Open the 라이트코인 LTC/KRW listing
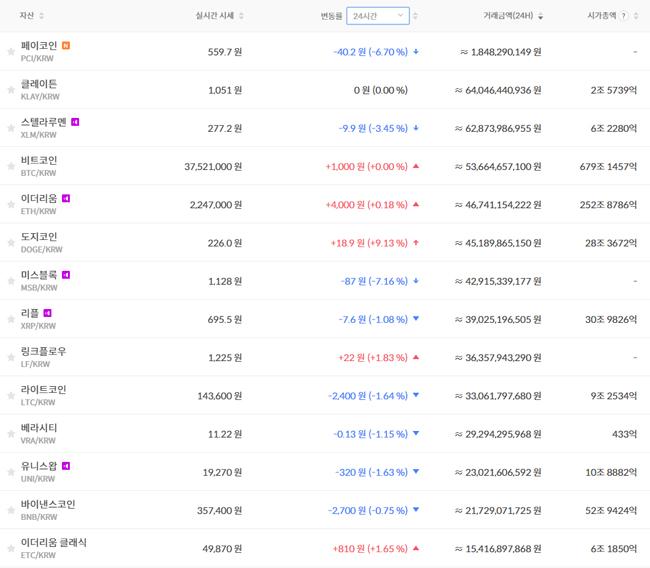The height and width of the screenshot is (568, 650). coord(43,395)
